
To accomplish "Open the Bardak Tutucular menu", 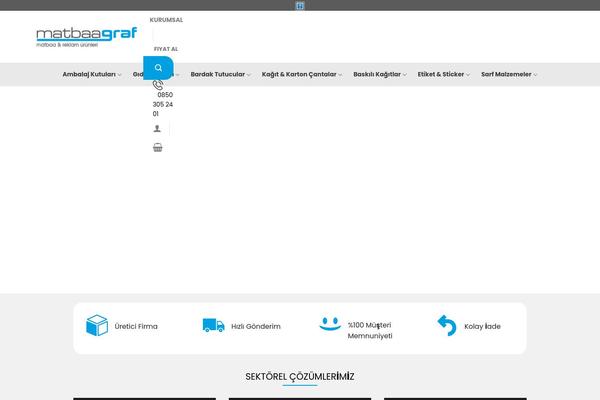I will click(x=218, y=74).
